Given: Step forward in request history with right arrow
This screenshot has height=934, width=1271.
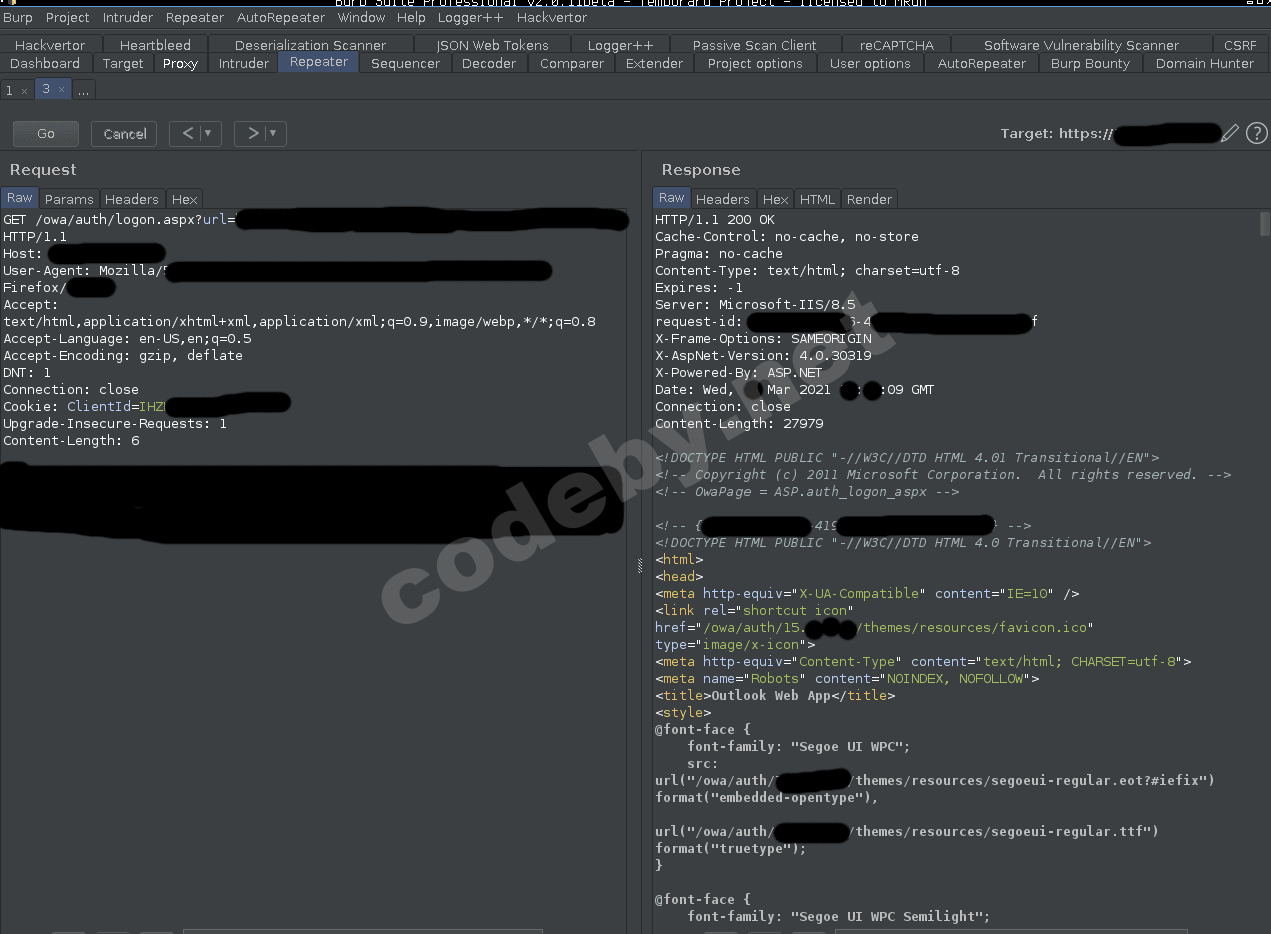Looking at the screenshot, I should click(251, 133).
